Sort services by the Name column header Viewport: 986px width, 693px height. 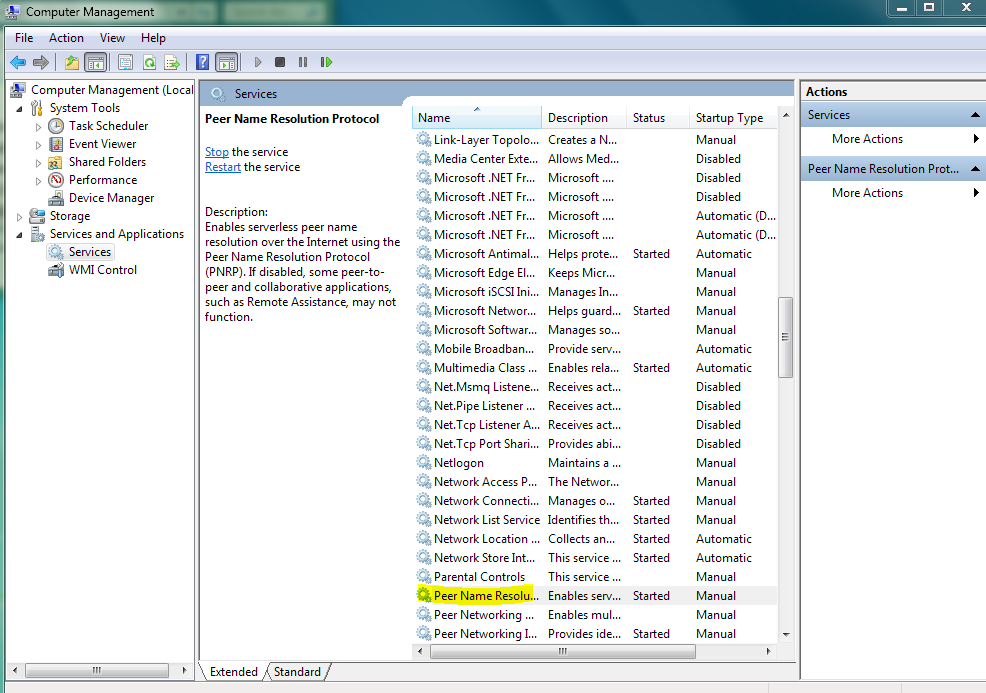click(x=477, y=118)
